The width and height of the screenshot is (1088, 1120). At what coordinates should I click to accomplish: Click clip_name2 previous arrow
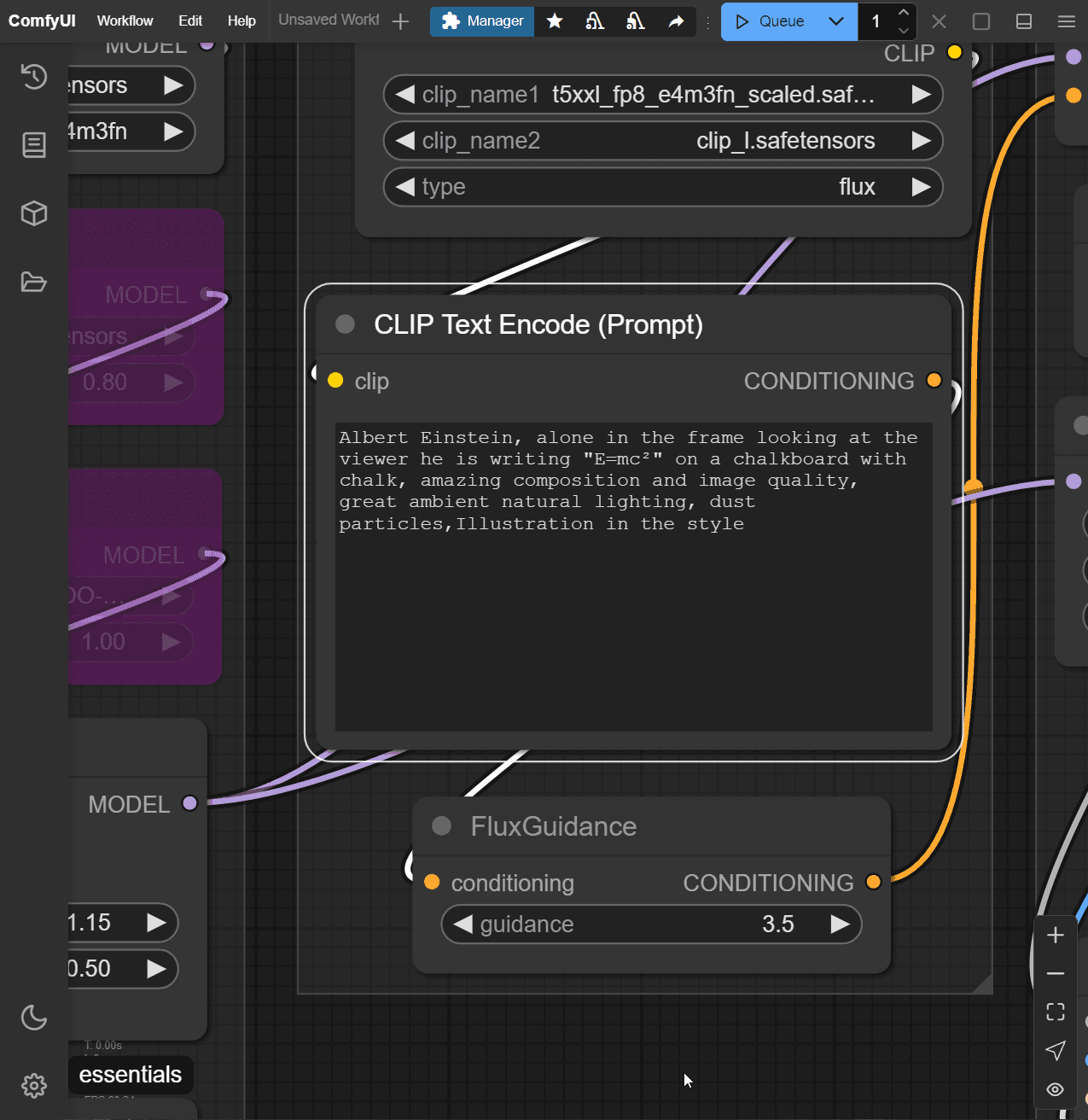click(x=405, y=140)
